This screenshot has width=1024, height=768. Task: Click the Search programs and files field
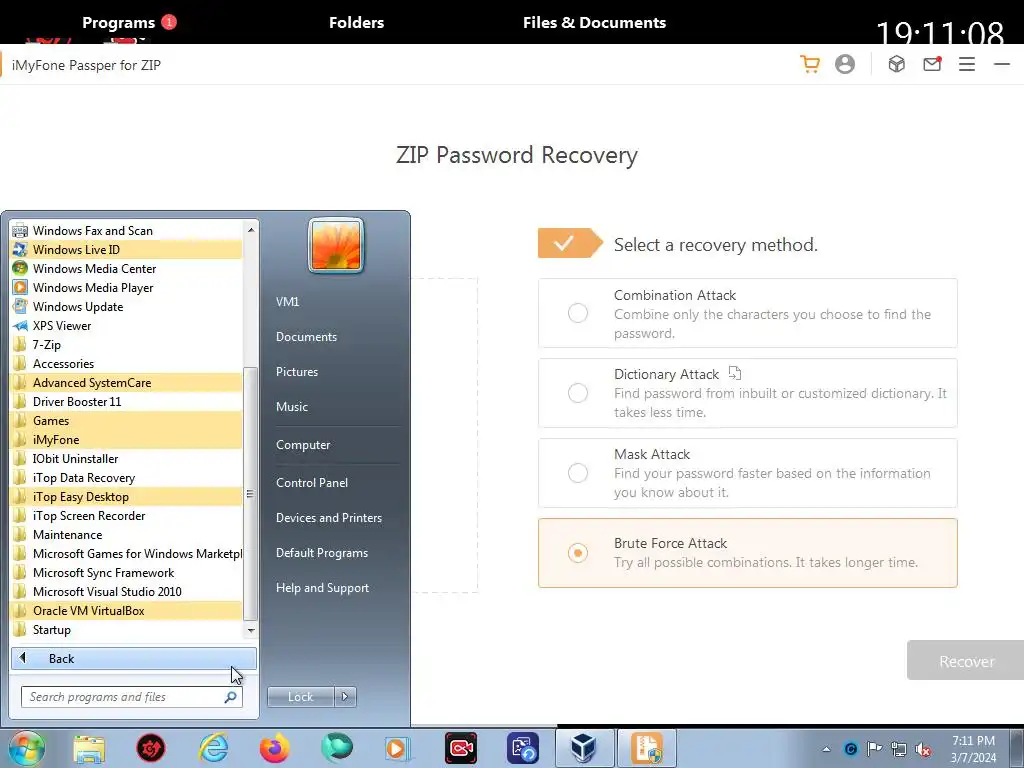pyautogui.click(x=131, y=697)
